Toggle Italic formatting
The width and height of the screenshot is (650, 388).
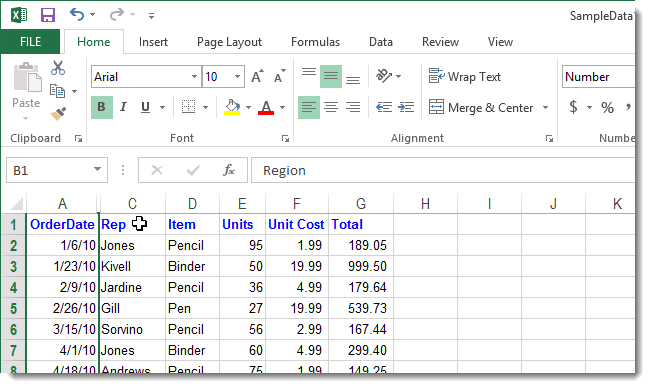tap(123, 107)
